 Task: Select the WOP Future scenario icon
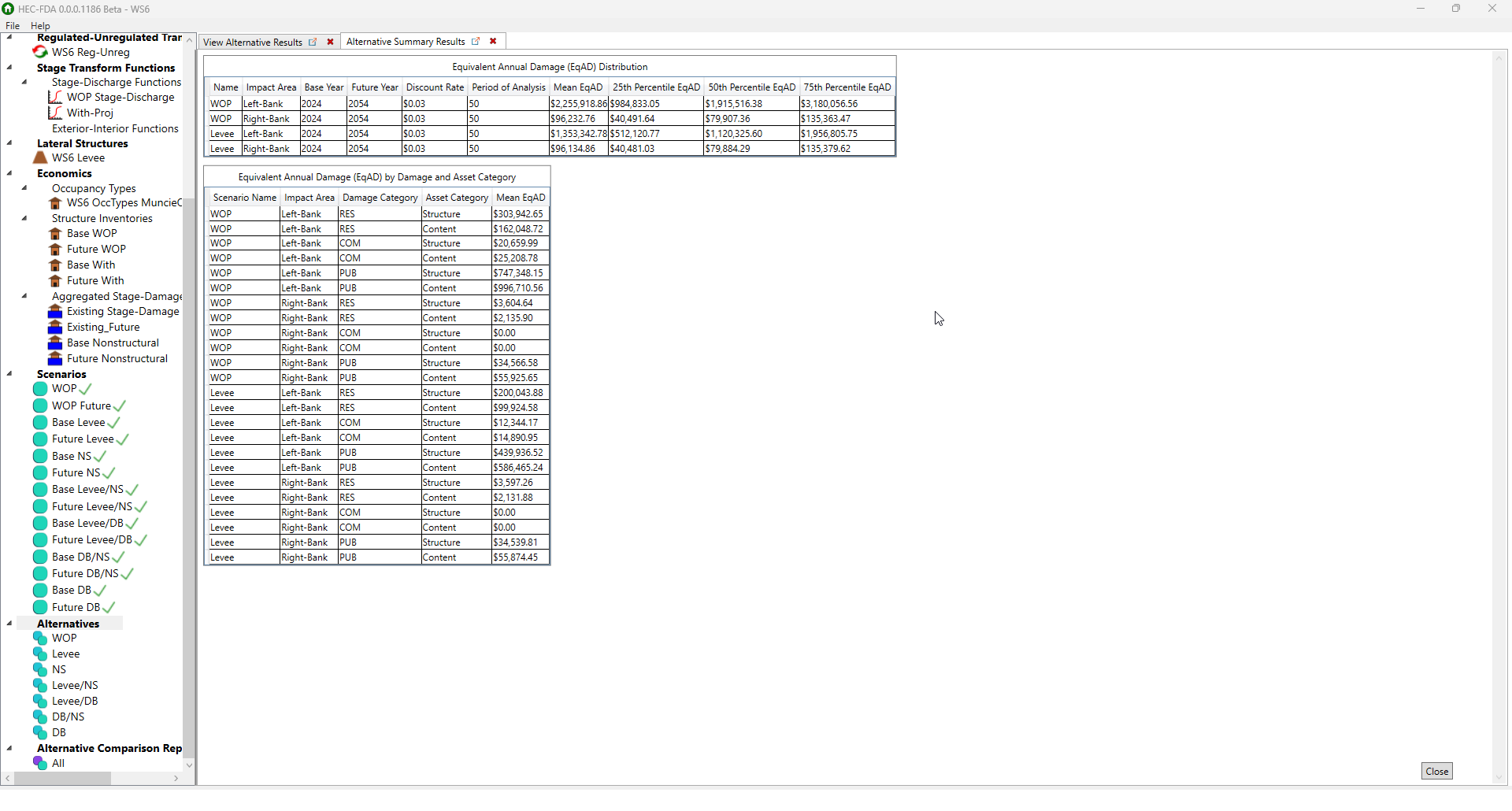[40, 406]
